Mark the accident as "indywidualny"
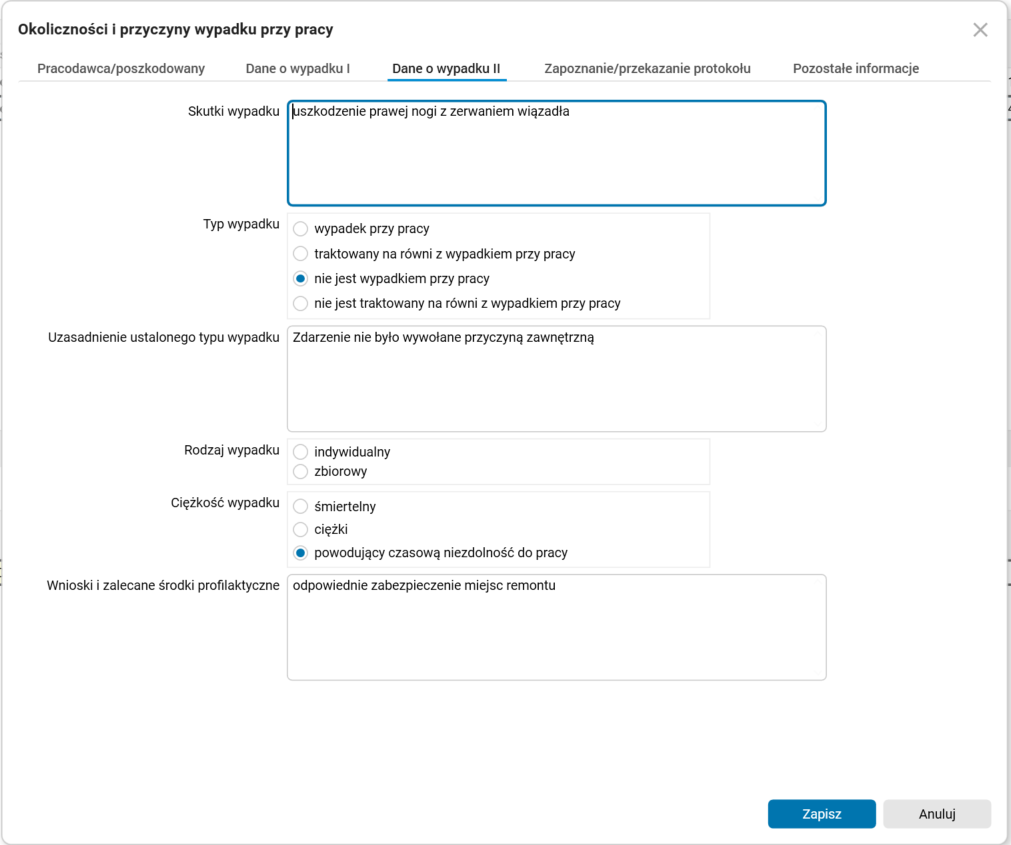Screen dimensions: 1011x845 point(300,451)
